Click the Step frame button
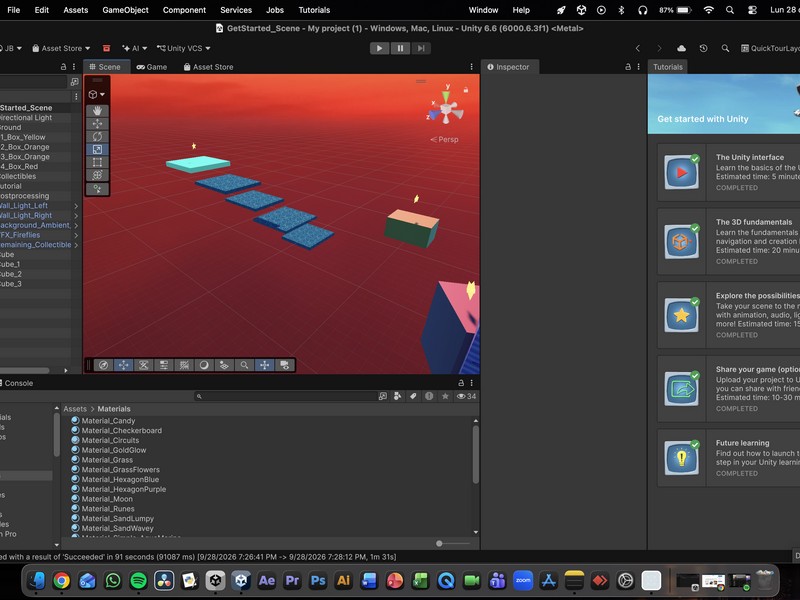 pos(421,48)
